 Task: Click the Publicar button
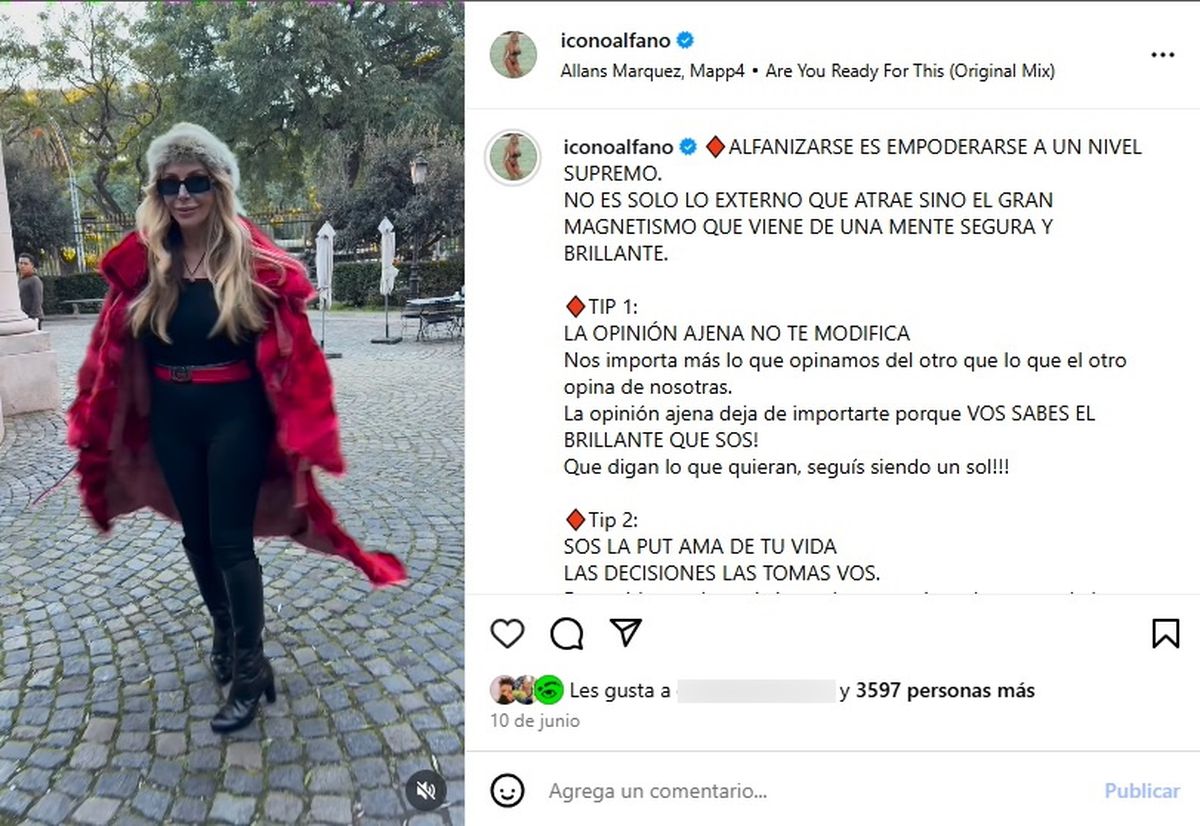(x=1142, y=791)
